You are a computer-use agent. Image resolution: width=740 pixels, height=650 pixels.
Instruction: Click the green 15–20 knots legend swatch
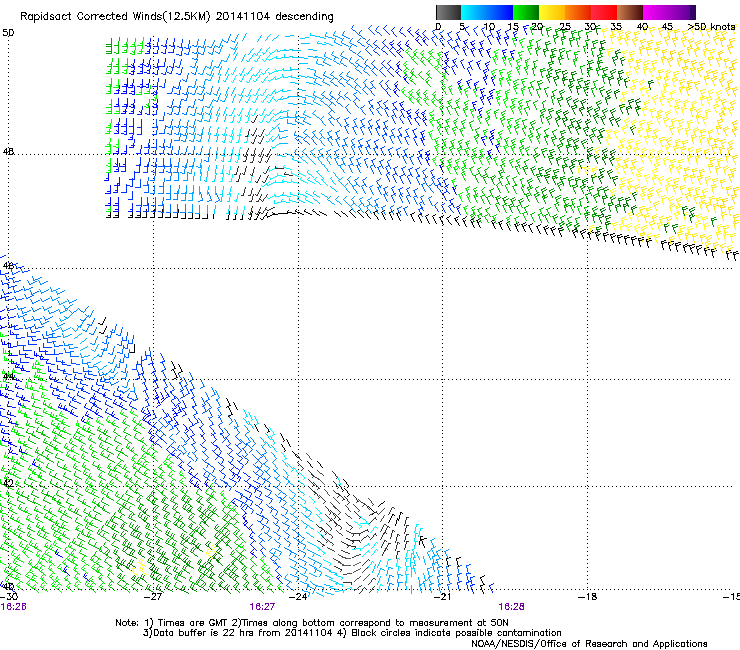tap(526, 12)
